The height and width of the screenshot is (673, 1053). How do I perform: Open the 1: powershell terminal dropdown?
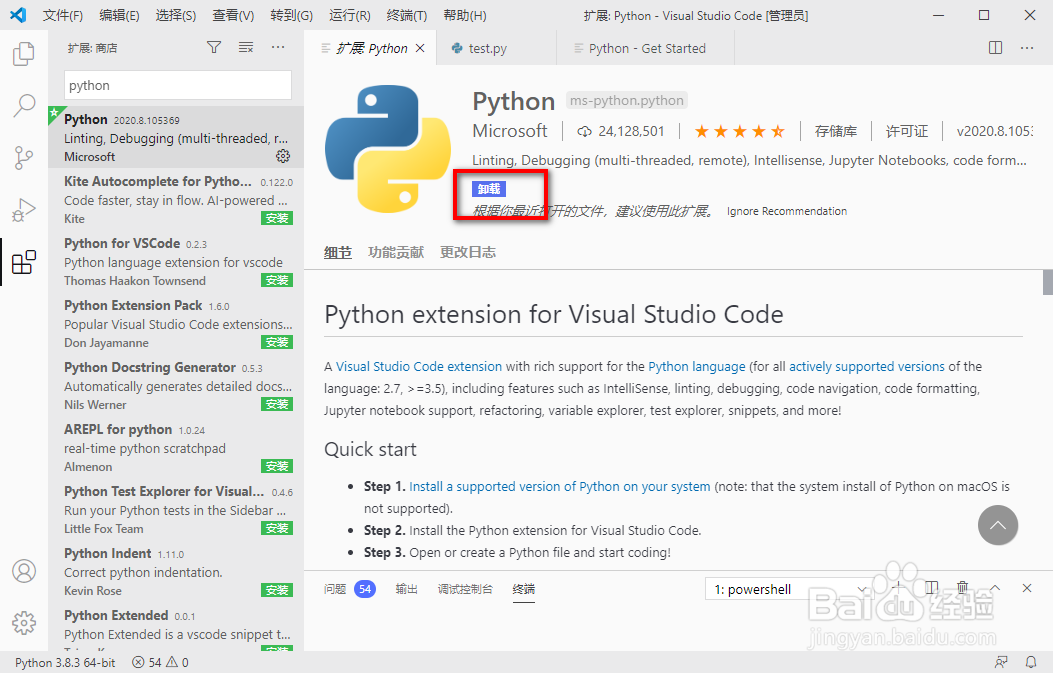790,589
